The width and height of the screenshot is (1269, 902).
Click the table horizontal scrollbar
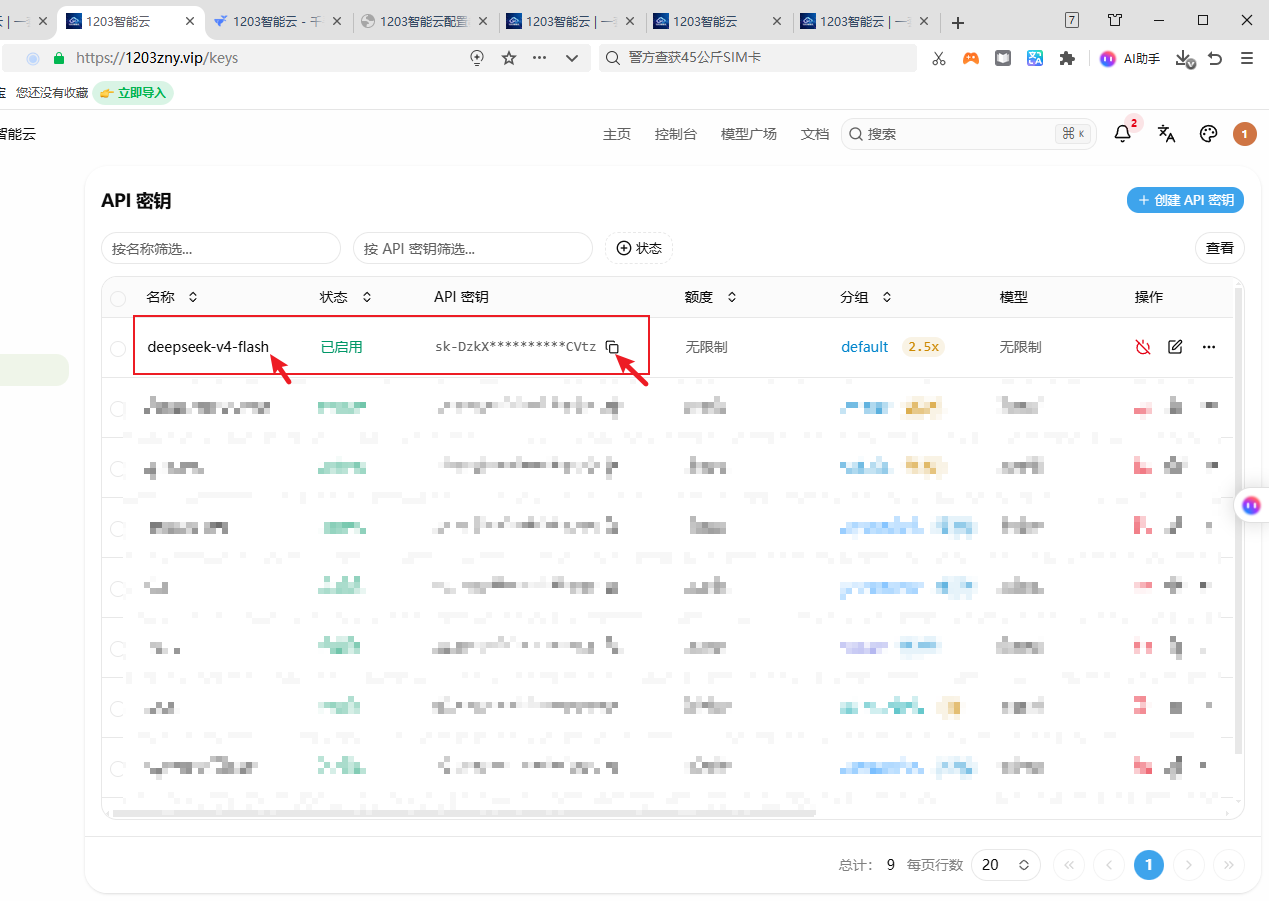click(x=465, y=814)
